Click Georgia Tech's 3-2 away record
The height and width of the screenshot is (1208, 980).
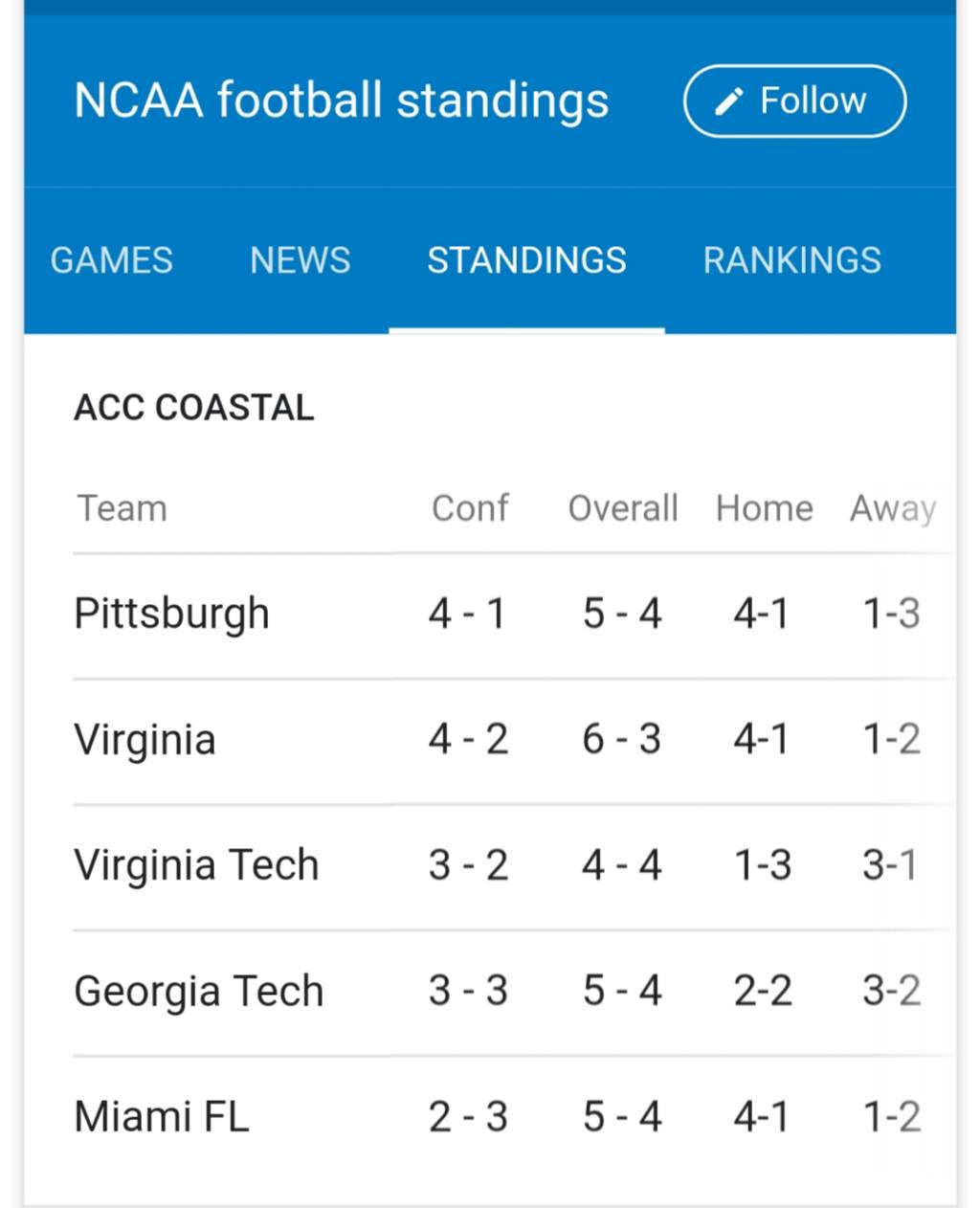click(x=891, y=991)
